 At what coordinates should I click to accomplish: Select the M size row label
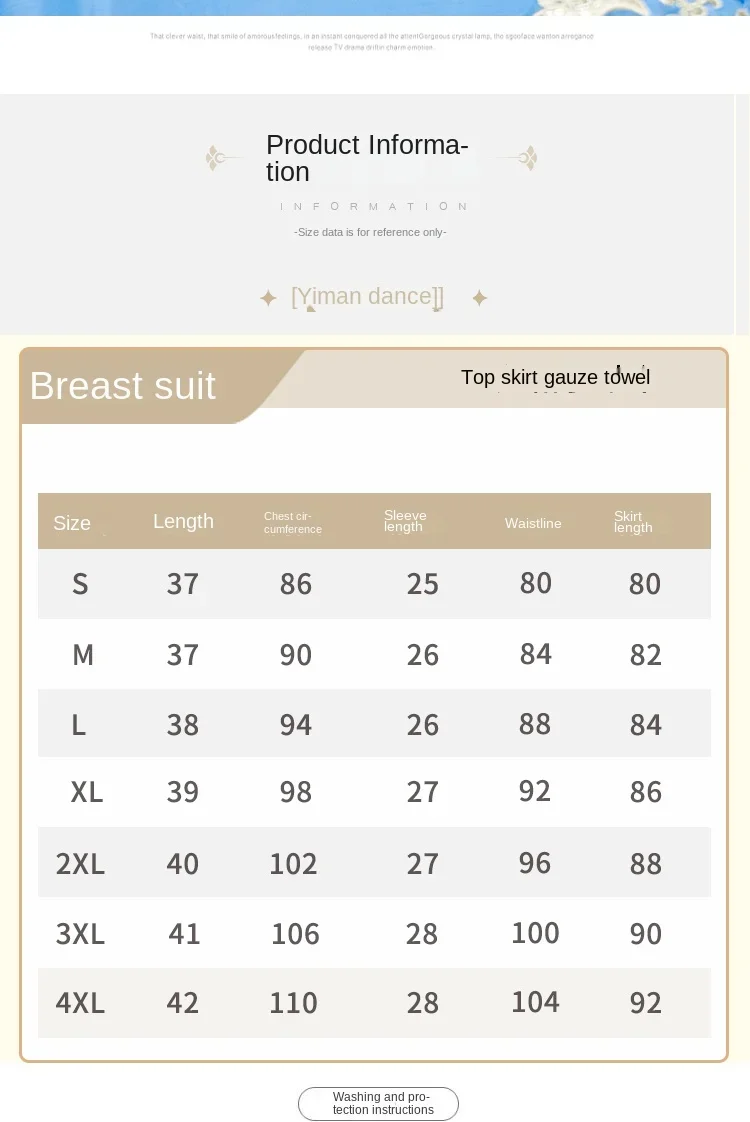(83, 655)
